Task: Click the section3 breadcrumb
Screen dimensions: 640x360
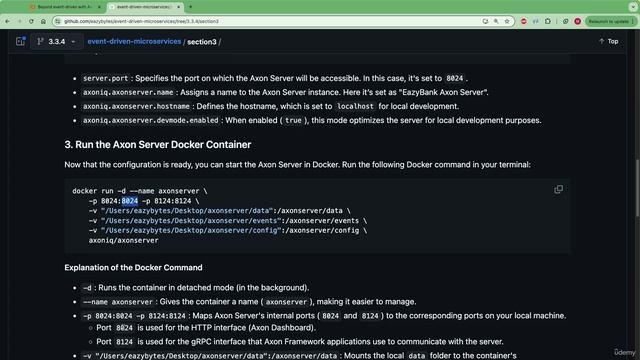Action: point(202,42)
